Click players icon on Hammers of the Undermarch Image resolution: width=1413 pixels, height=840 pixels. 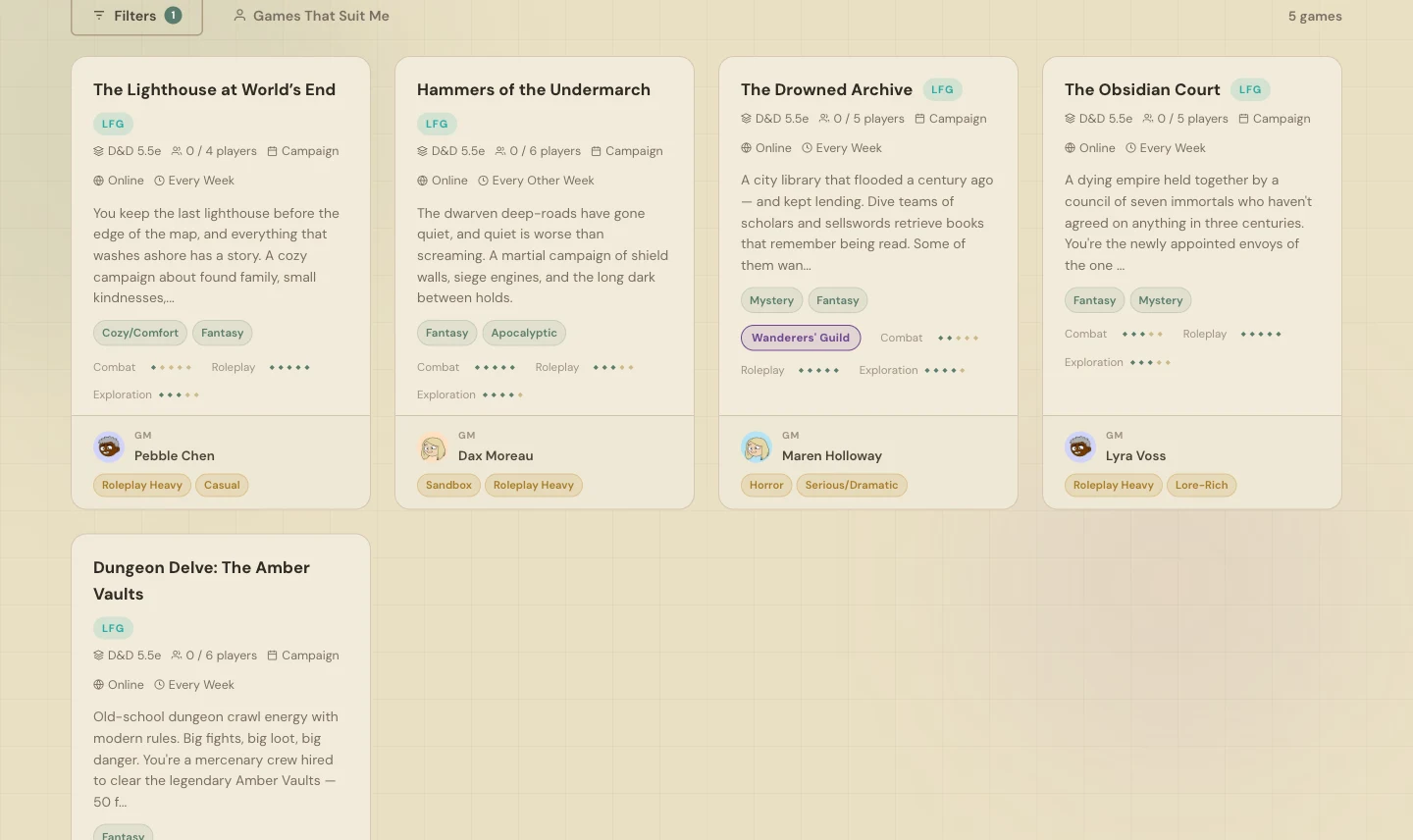pyautogui.click(x=500, y=151)
